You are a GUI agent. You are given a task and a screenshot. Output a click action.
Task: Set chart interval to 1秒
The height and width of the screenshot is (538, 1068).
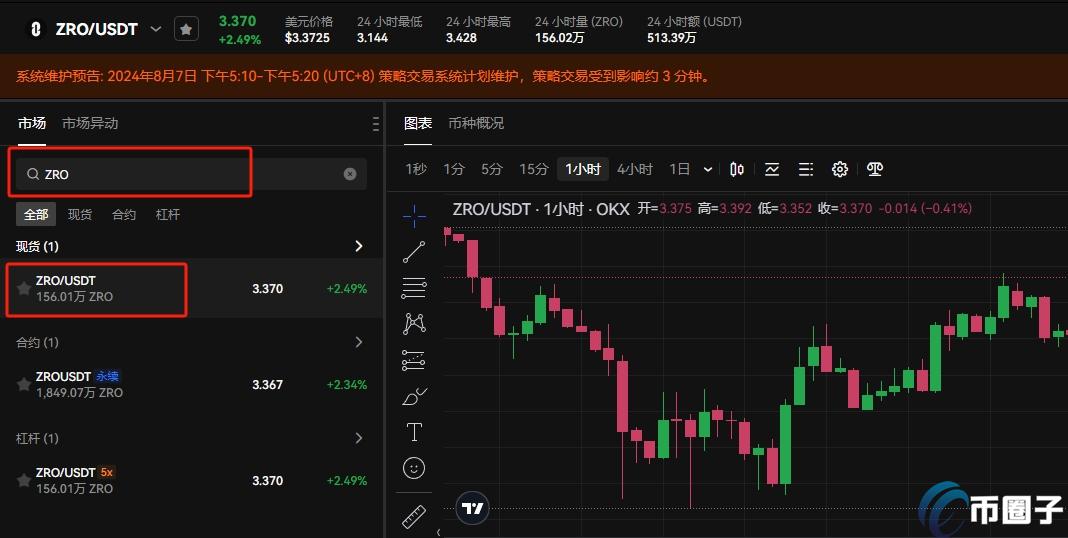tap(415, 169)
